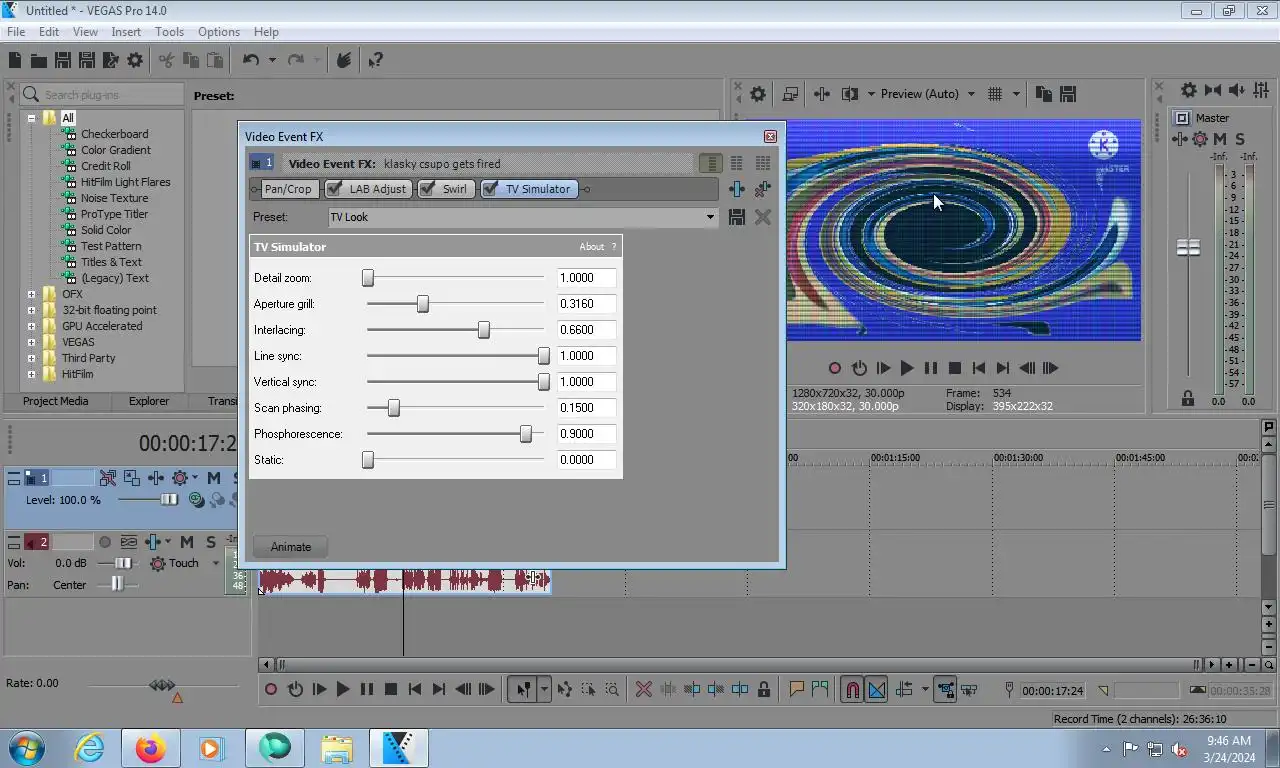
Task: Open the Master bus settings gear icon
Action: pyautogui.click(x=1188, y=90)
